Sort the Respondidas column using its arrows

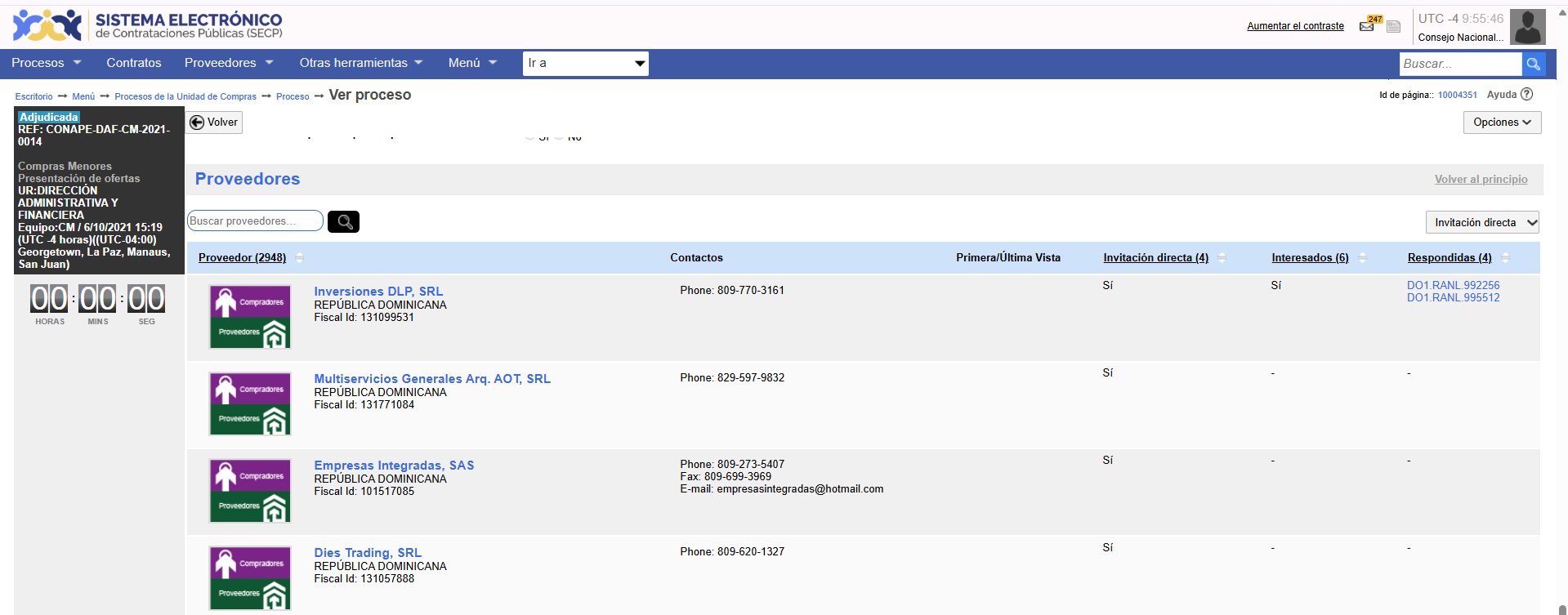point(1505,258)
